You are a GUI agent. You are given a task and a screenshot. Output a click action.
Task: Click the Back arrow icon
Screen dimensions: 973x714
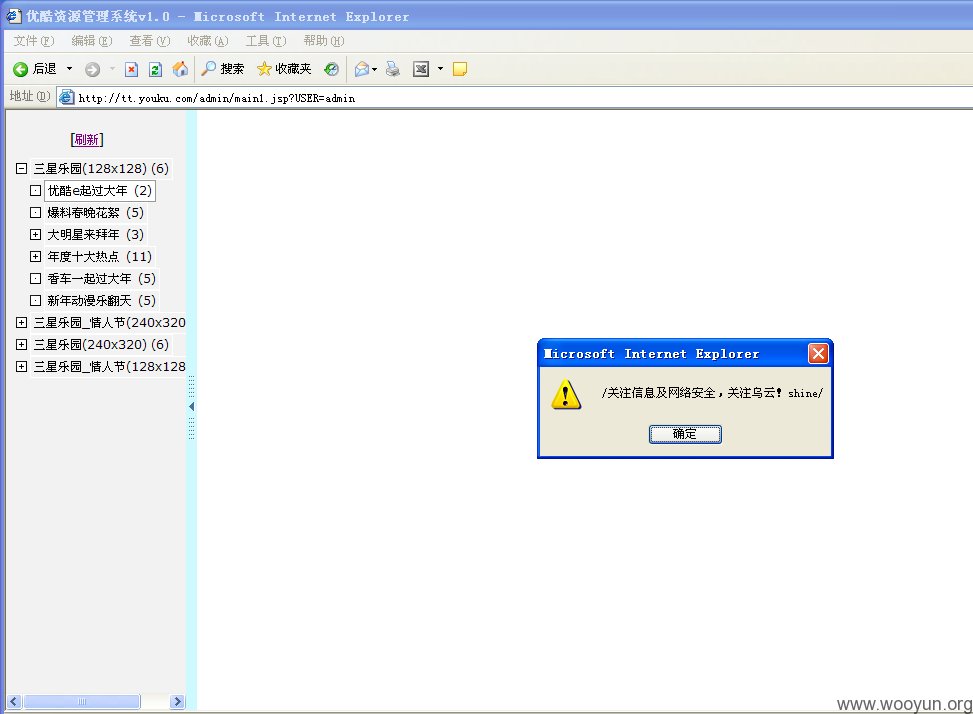(20, 69)
